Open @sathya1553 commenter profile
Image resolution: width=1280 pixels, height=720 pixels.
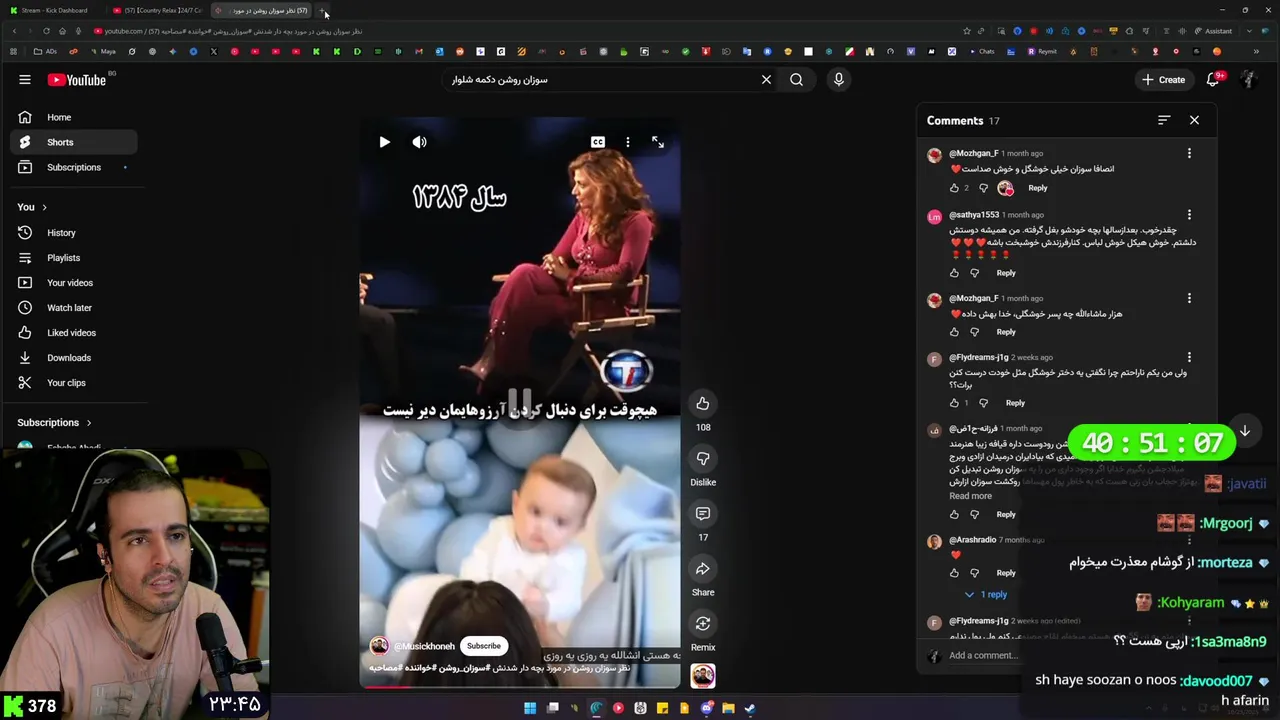(973, 215)
